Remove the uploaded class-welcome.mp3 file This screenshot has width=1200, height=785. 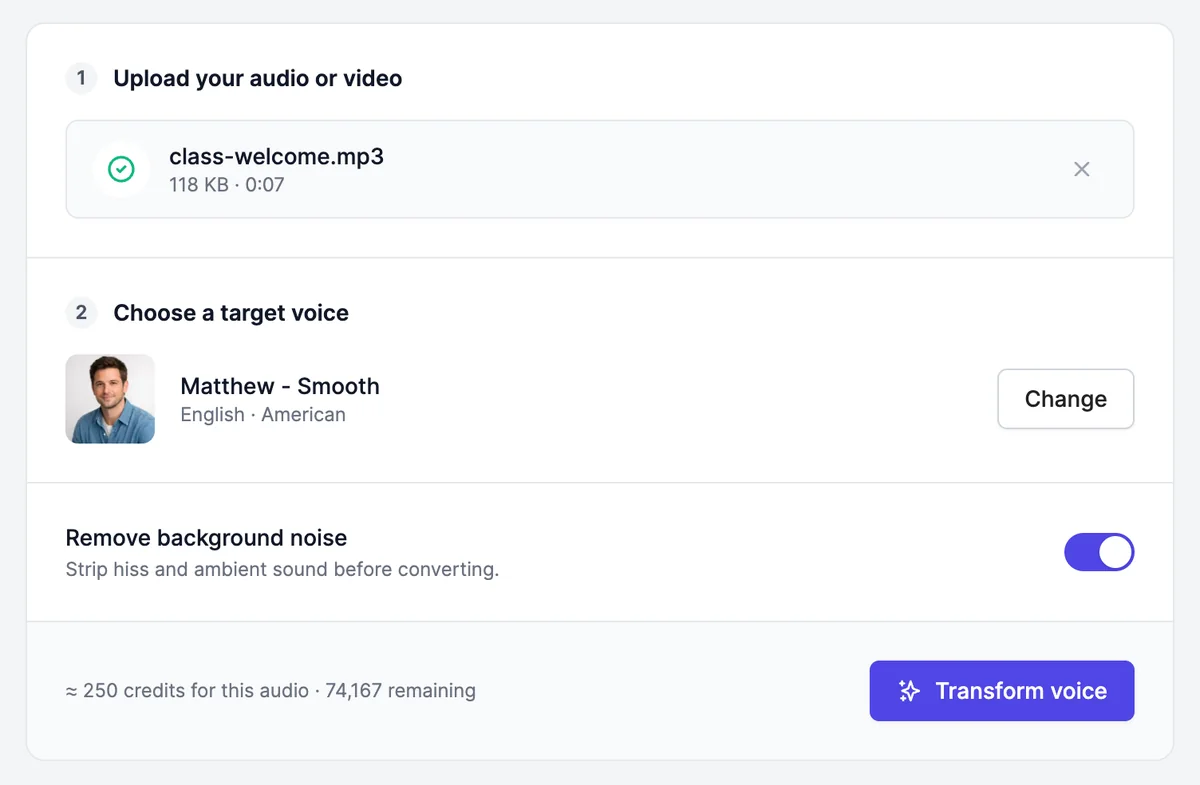(x=1081, y=169)
